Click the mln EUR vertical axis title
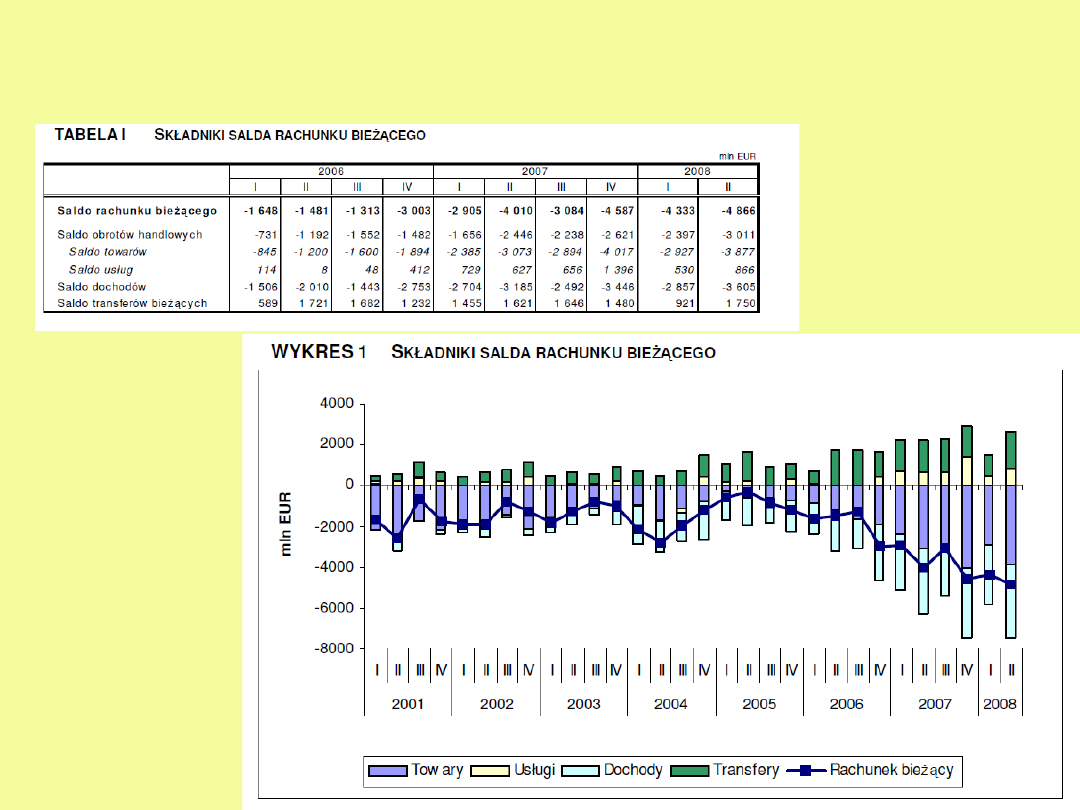Screen dimensions: 1080x810 pos(286,525)
